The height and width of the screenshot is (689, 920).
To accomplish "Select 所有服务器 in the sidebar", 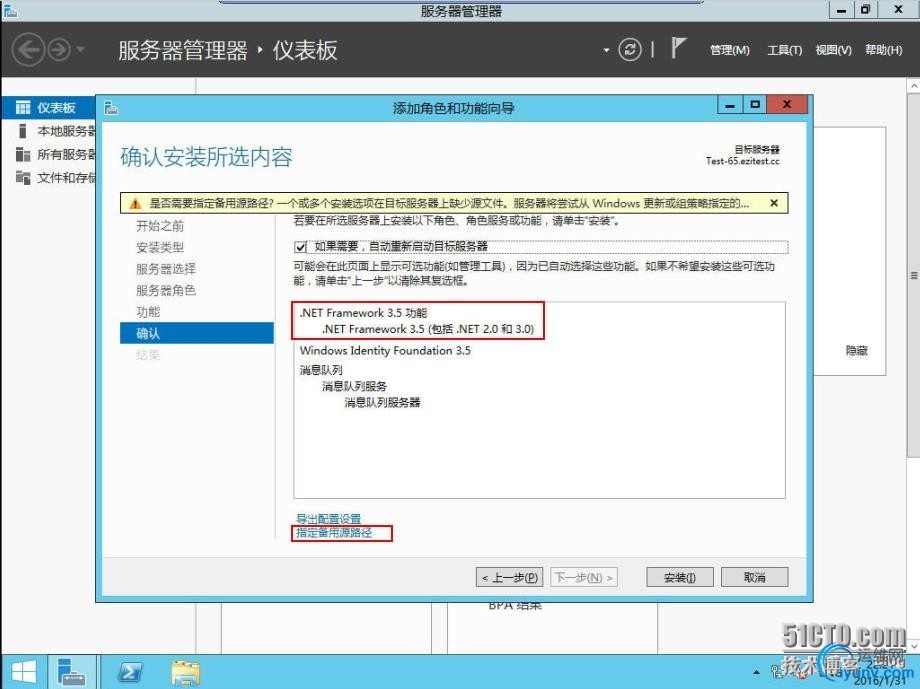I will [66, 154].
